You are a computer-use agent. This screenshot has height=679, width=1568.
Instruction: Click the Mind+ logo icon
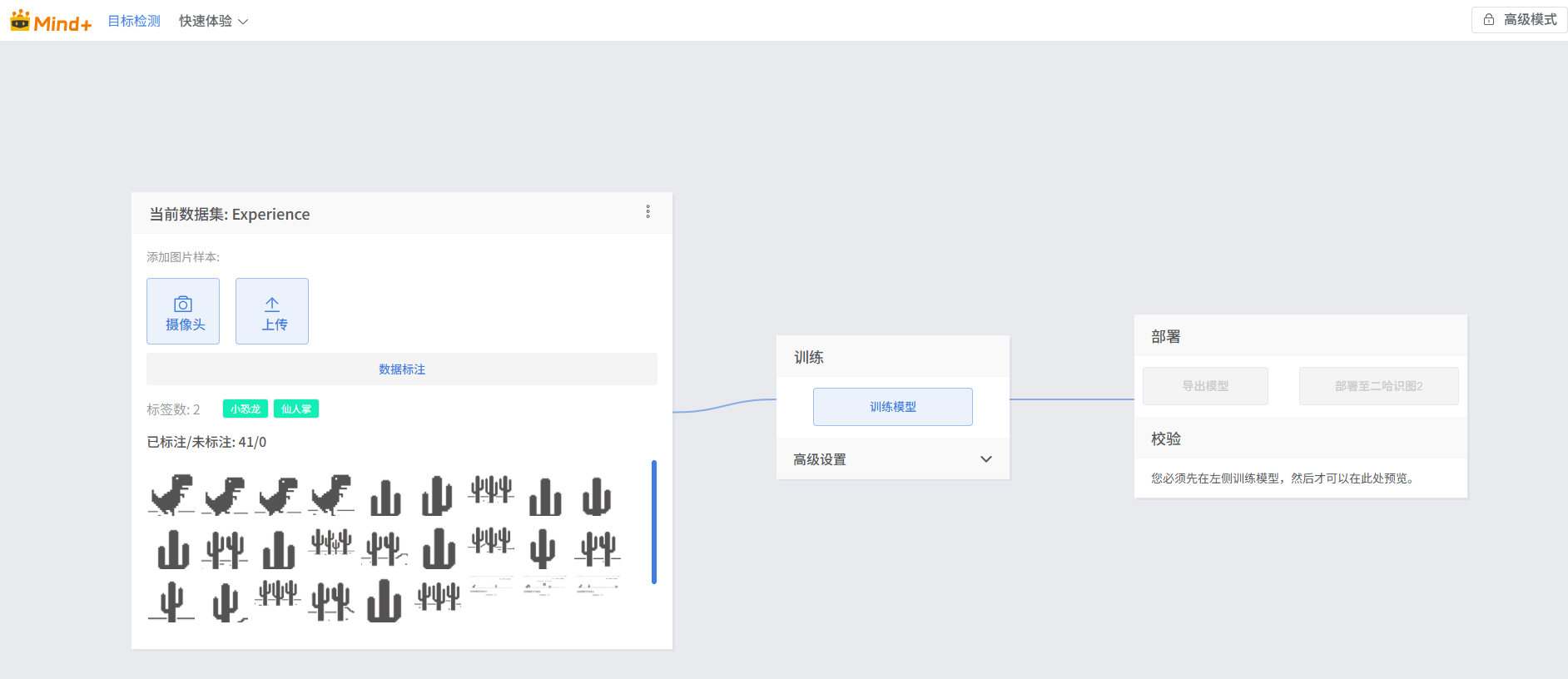(20, 21)
